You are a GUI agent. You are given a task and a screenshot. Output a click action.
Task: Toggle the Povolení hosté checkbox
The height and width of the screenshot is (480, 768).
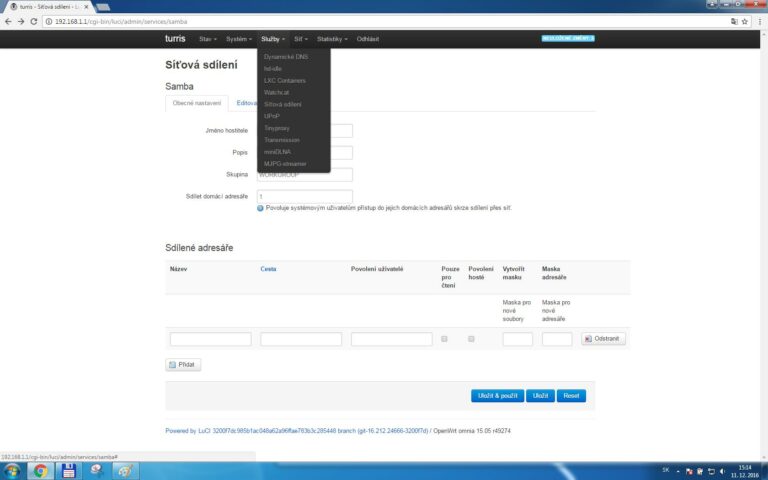coord(471,338)
